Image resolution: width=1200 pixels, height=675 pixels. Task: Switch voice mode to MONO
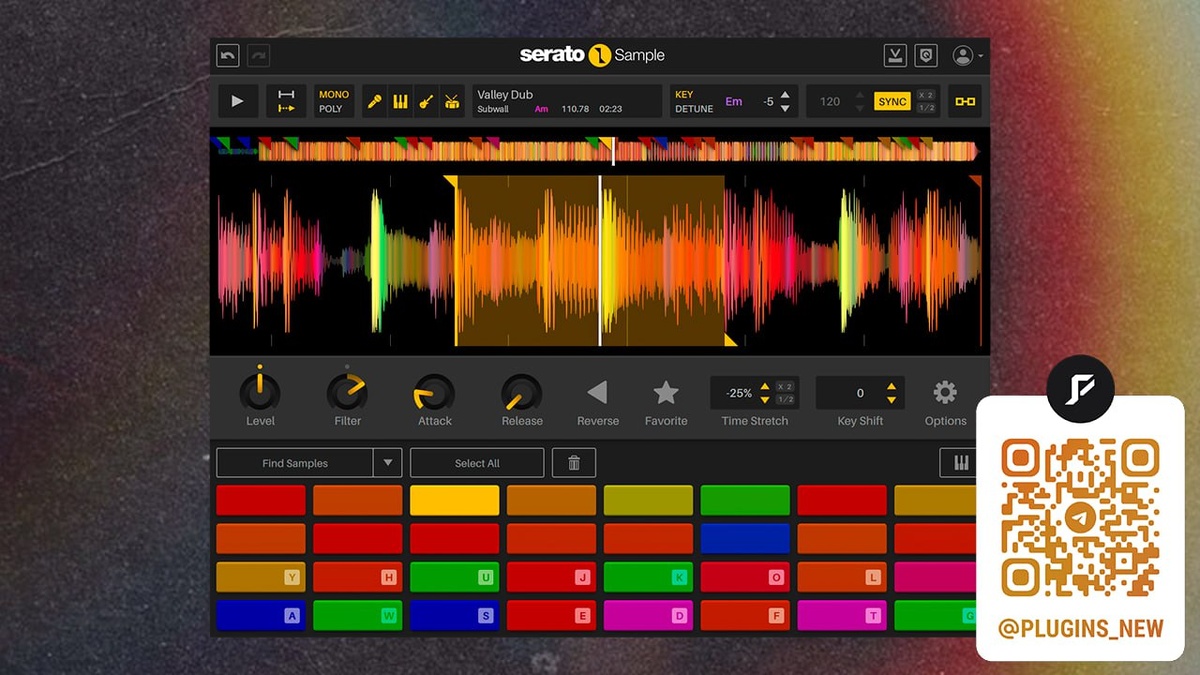click(x=334, y=95)
